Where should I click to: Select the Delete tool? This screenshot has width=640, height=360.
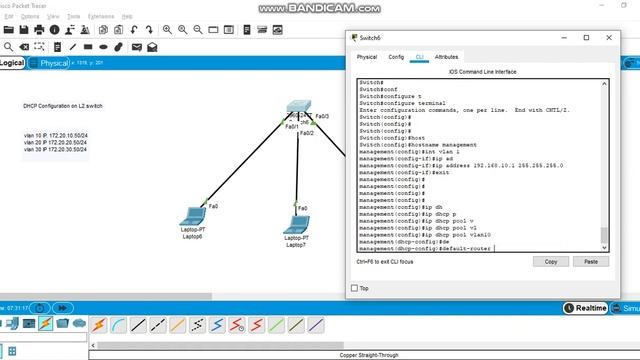[x=24, y=47]
